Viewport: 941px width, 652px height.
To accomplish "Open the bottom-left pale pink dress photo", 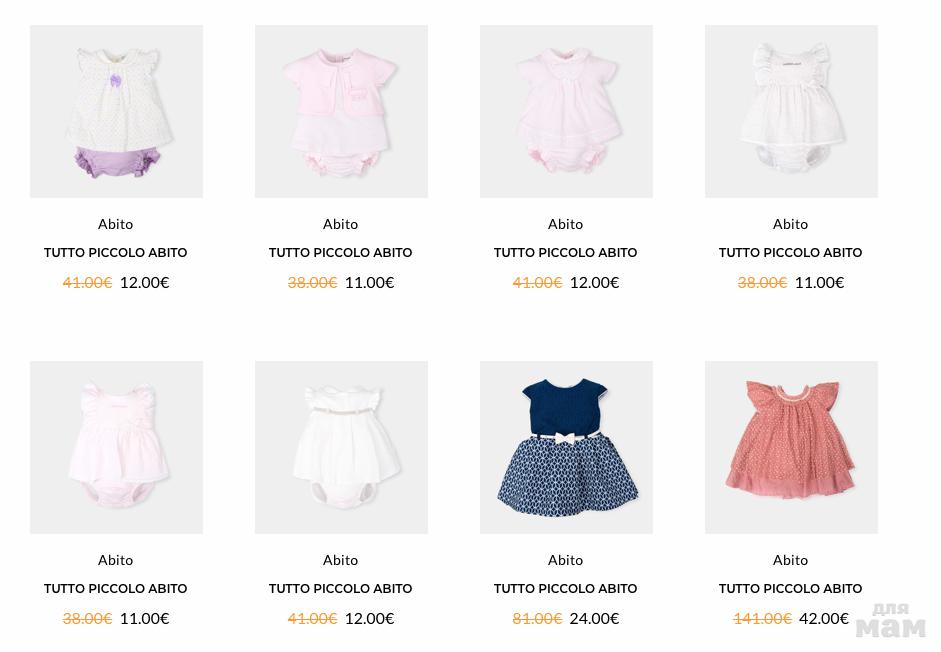I will pos(116,447).
